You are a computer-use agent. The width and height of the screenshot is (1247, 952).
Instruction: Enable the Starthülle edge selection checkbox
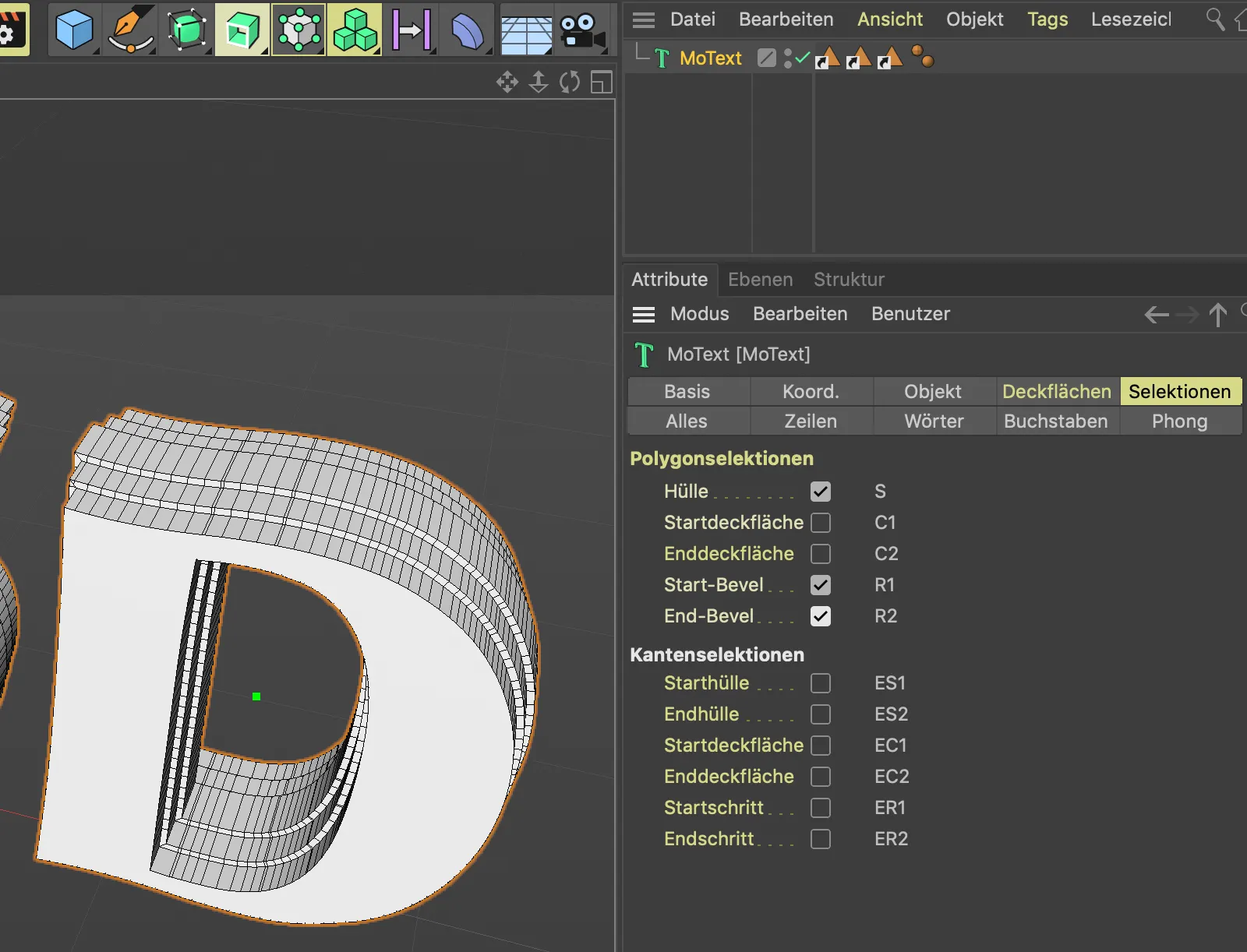pos(821,683)
